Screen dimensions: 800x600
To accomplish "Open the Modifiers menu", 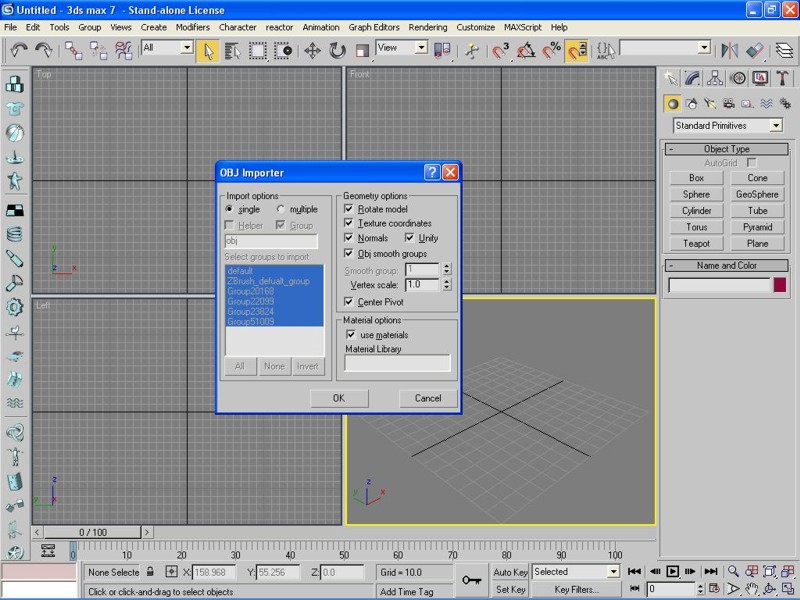I will coord(192,27).
